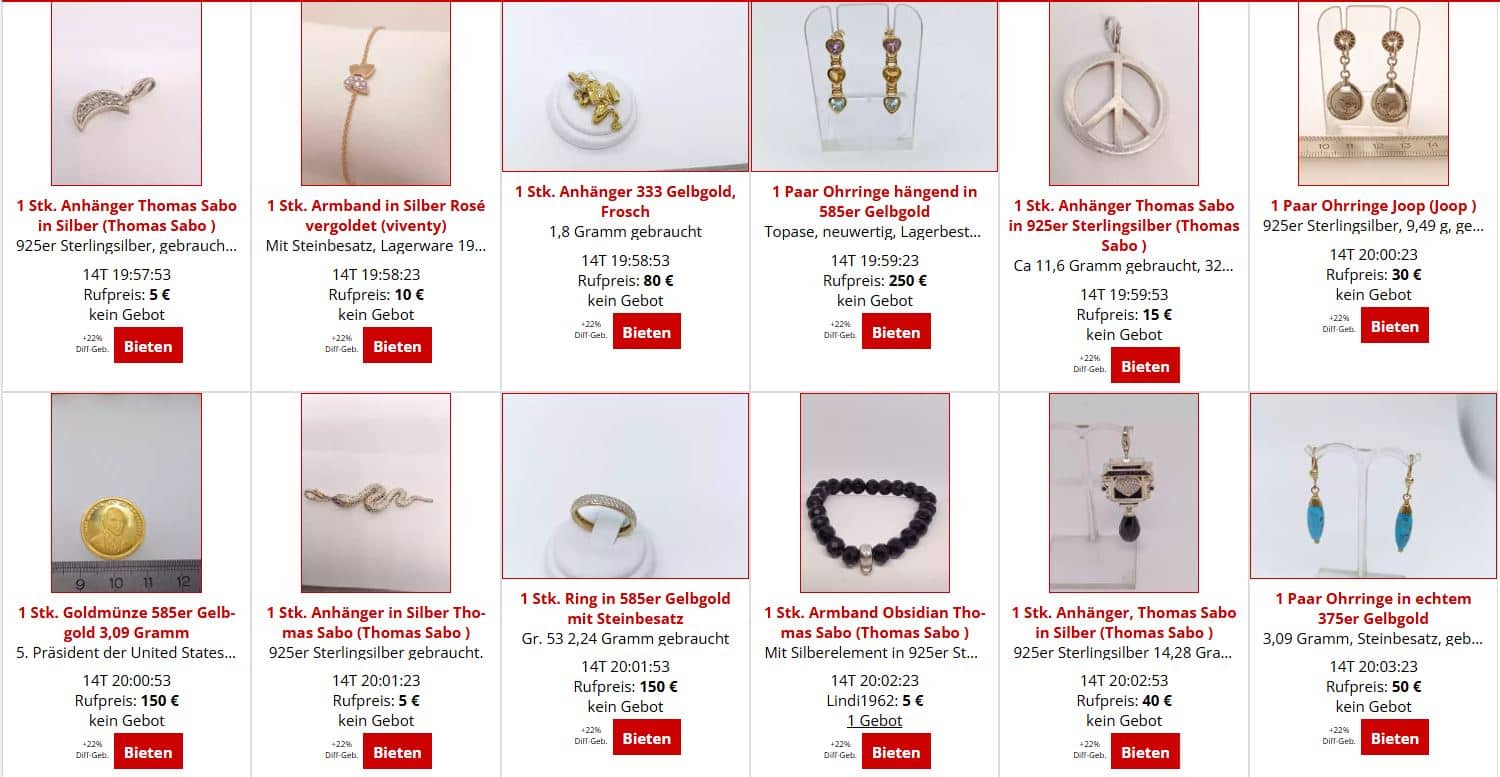The width and height of the screenshot is (1500, 777).
Task: Open the '1 Gebot' bid history link
Action: [x=875, y=720]
